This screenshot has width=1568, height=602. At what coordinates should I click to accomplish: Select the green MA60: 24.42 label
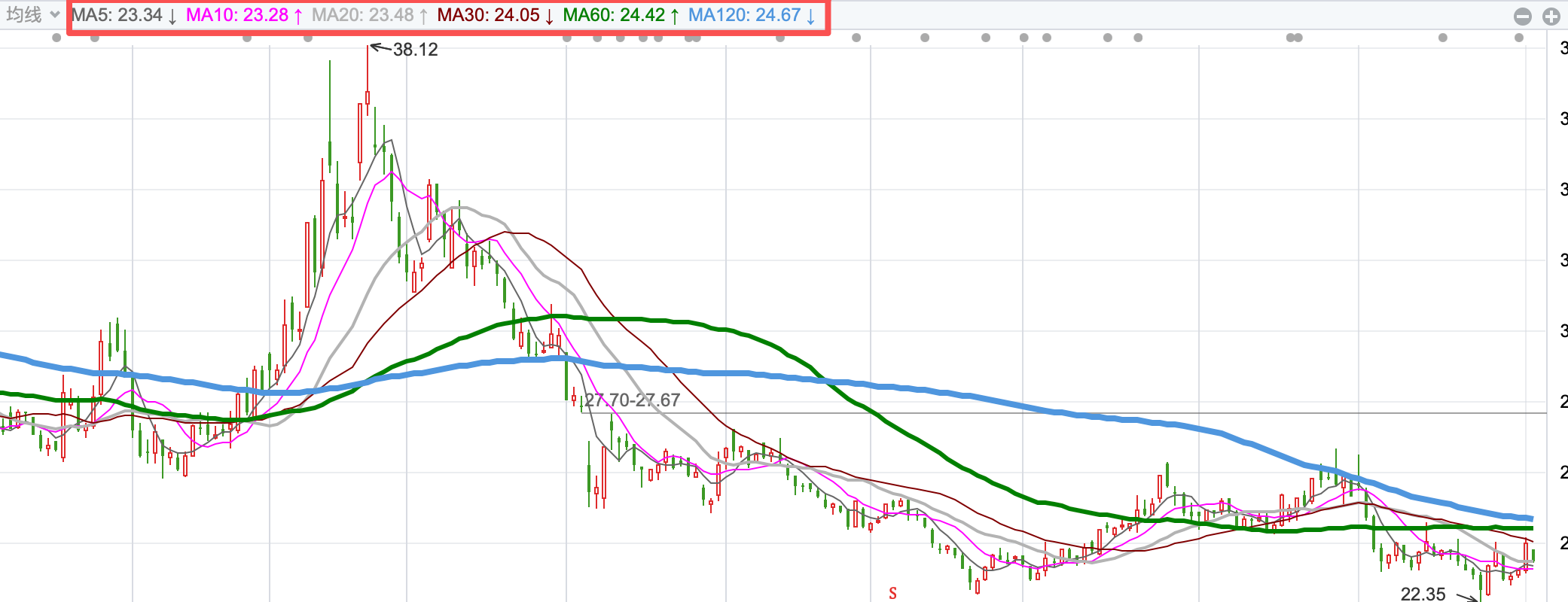click(x=614, y=16)
